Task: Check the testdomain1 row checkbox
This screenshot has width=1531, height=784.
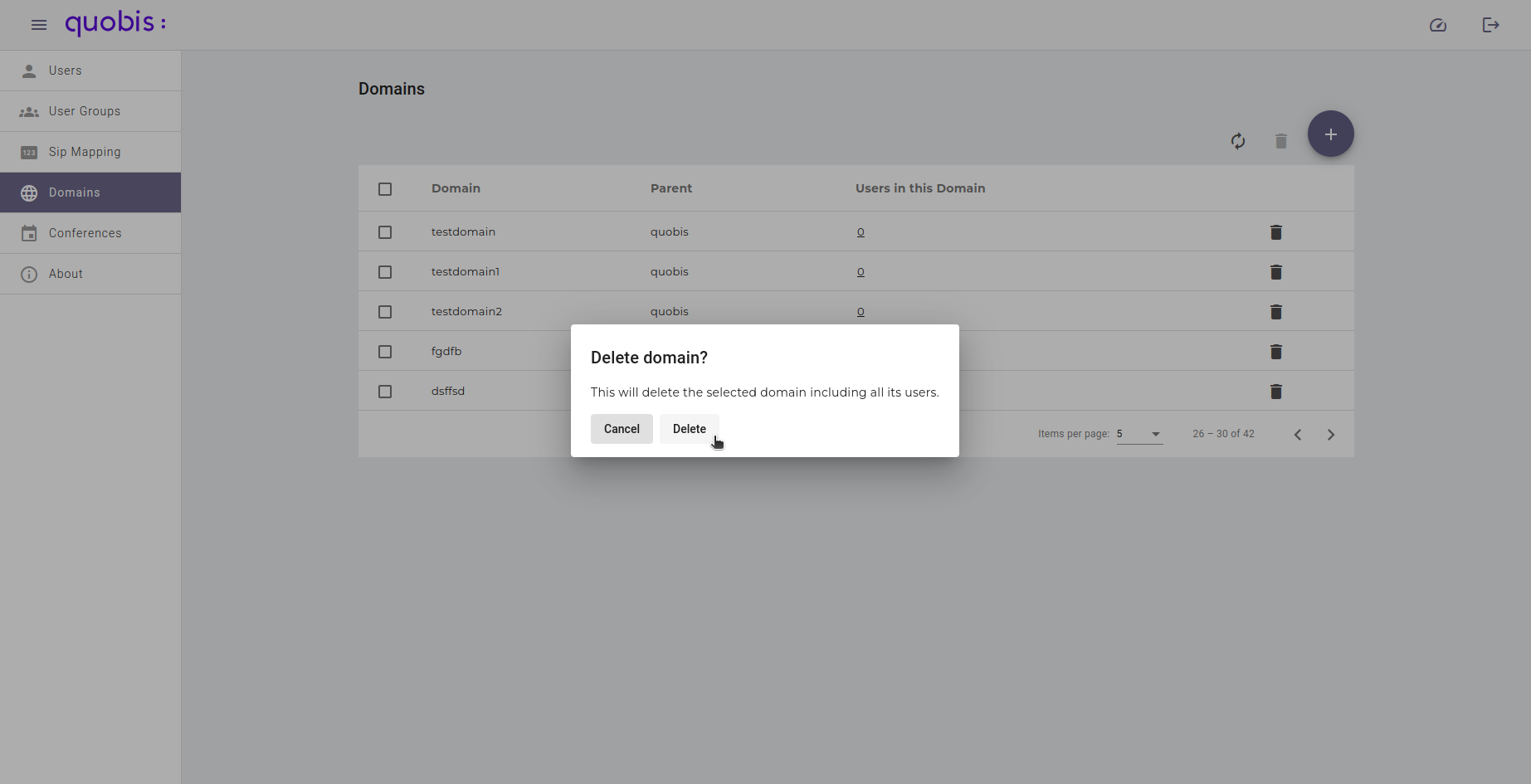Action: click(385, 272)
